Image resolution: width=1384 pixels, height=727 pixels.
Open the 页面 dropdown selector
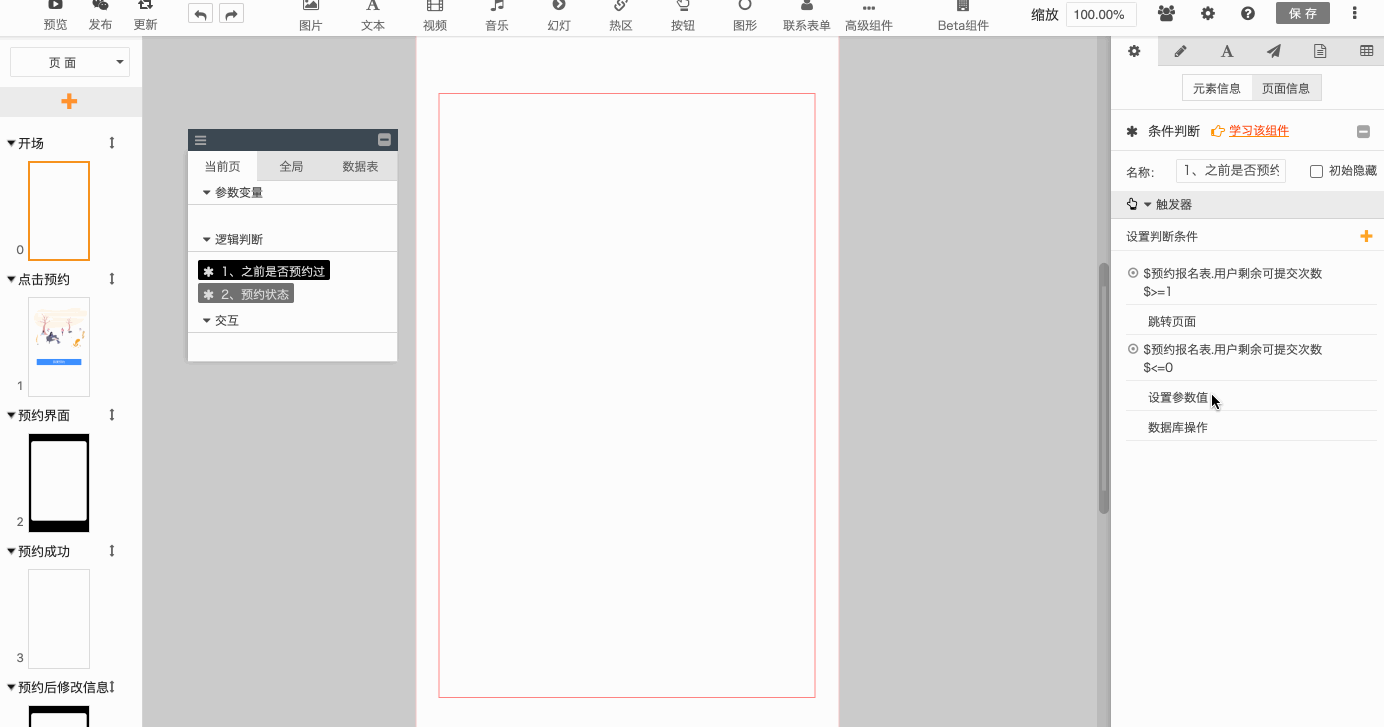70,62
